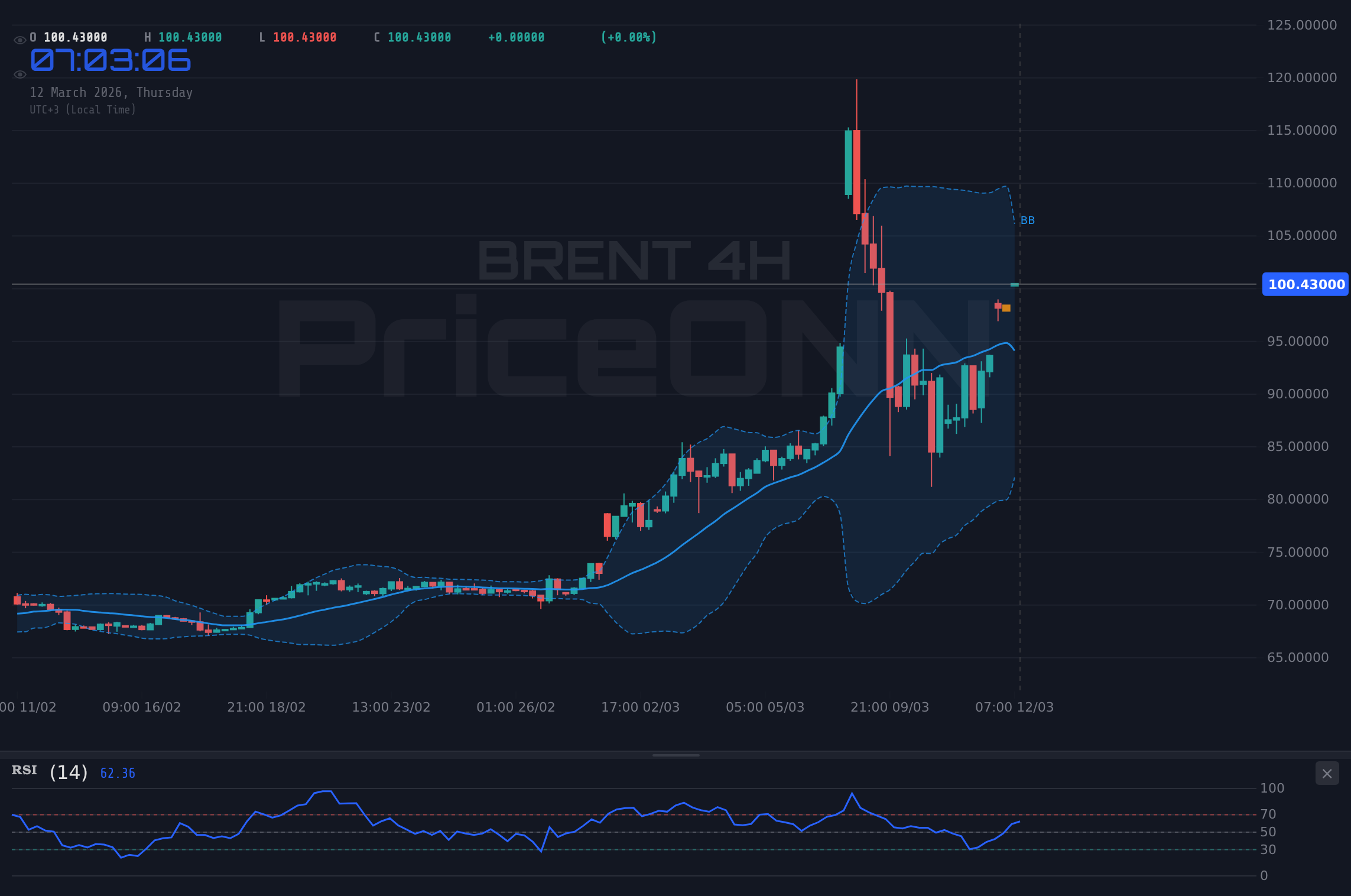Click the 21:00 18/02 time axis label

click(x=267, y=707)
